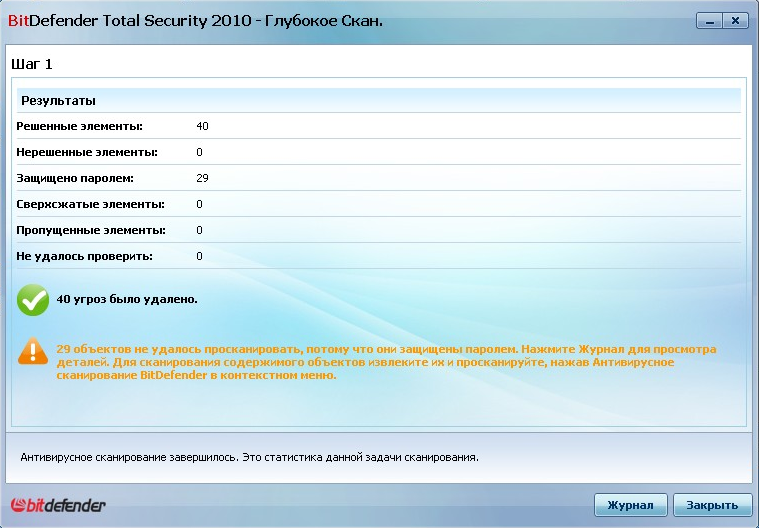Screen dimensions: 759x528
Task: Click the bitdefender logo at bottom left
Action: (x=58, y=505)
